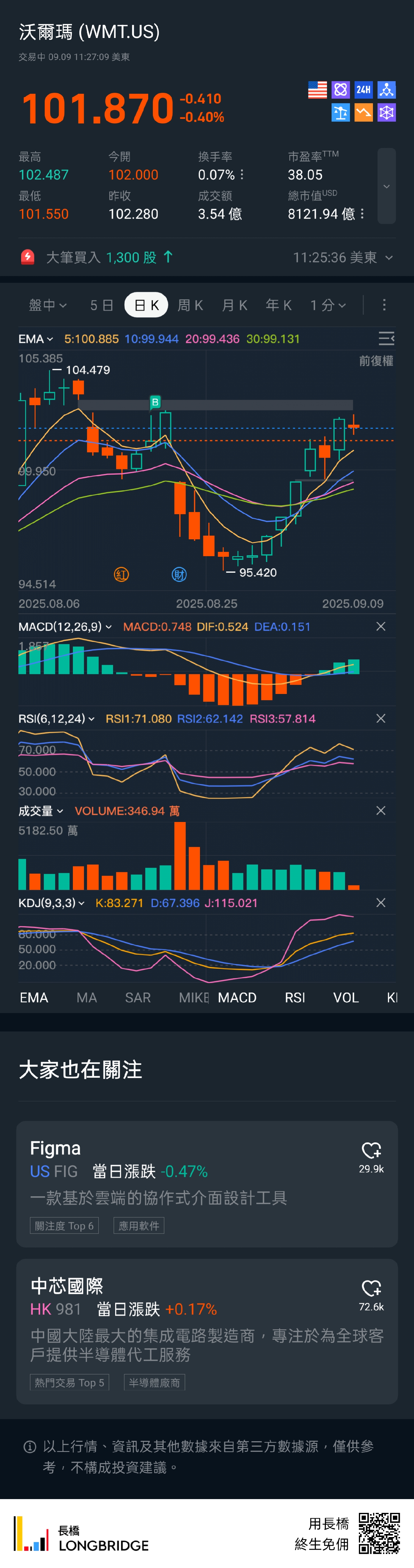Tap the orange downward trend icon
Screen dimensions: 414x1568
pyautogui.click(x=363, y=113)
